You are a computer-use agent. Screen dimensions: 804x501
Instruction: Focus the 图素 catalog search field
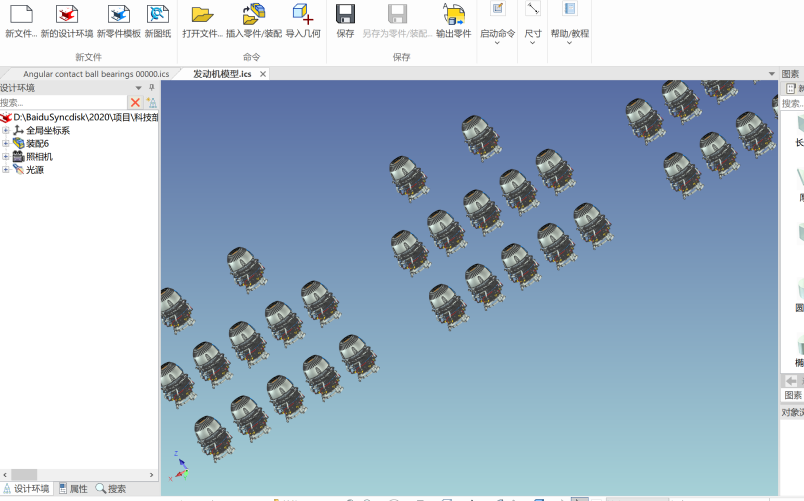coord(792,104)
